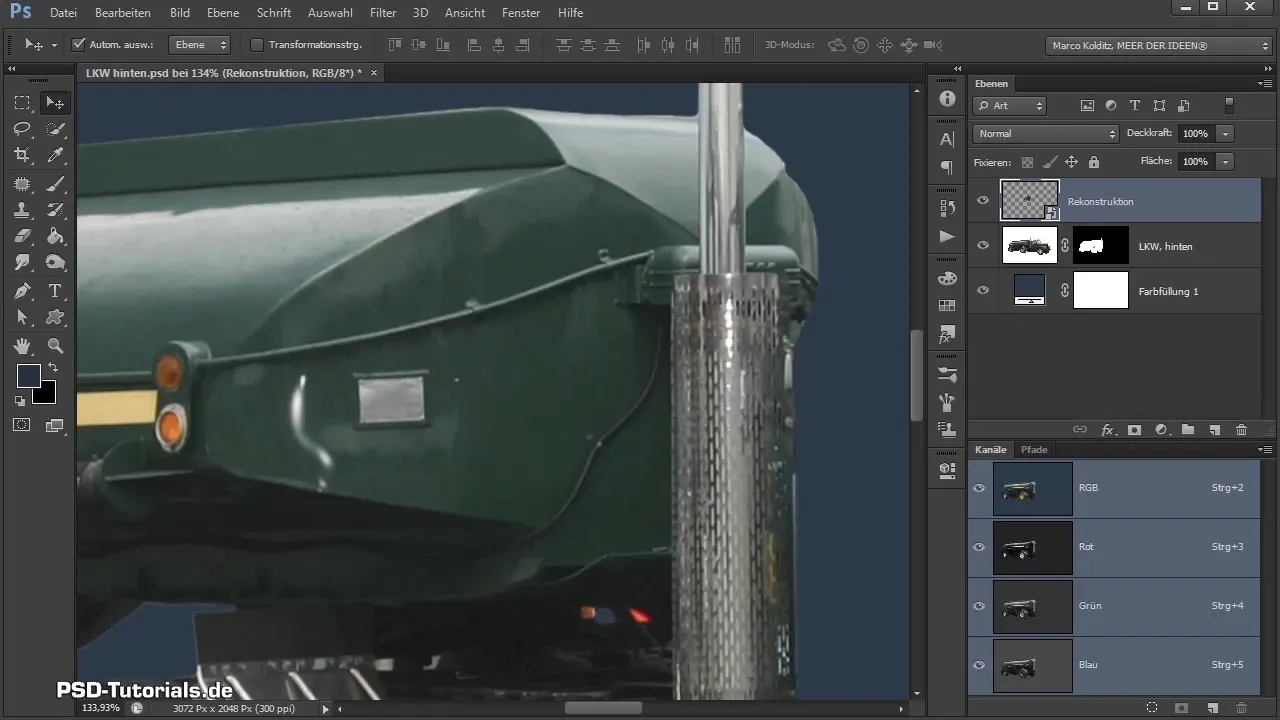The height and width of the screenshot is (720, 1280).
Task: Click the LKW, hinten layer mask thumbnail
Action: point(1101,246)
